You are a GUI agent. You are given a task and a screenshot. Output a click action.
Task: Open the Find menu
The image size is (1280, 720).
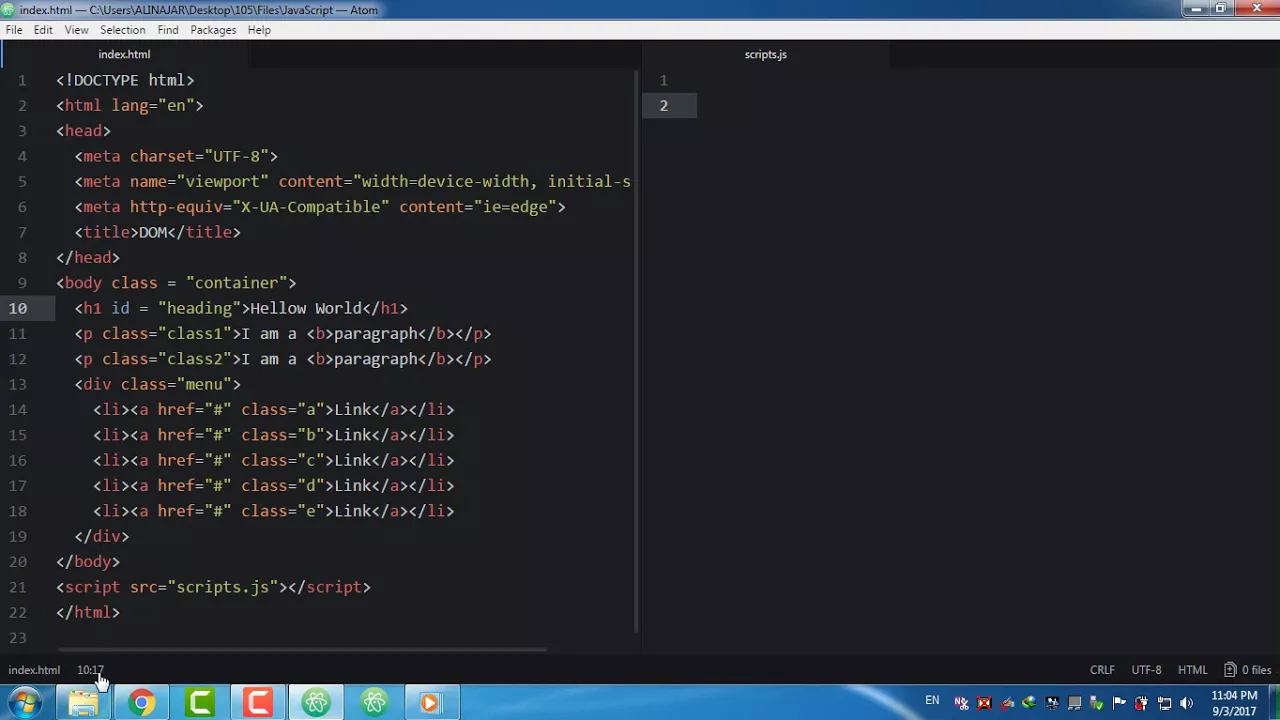coord(168,30)
